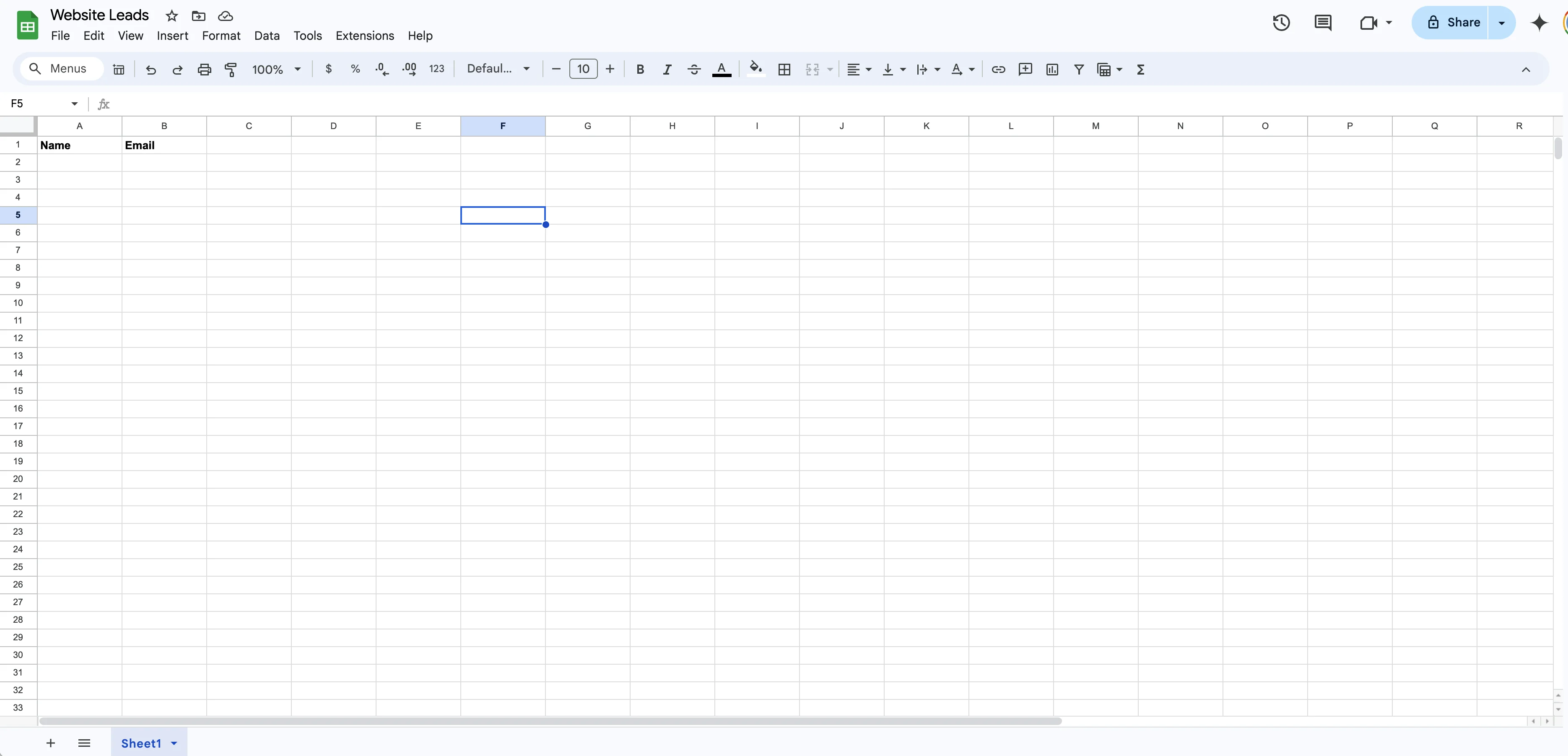The width and height of the screenshot is (1568, 756).
Task: Select the paint format tool
Action: coord(231,69)
